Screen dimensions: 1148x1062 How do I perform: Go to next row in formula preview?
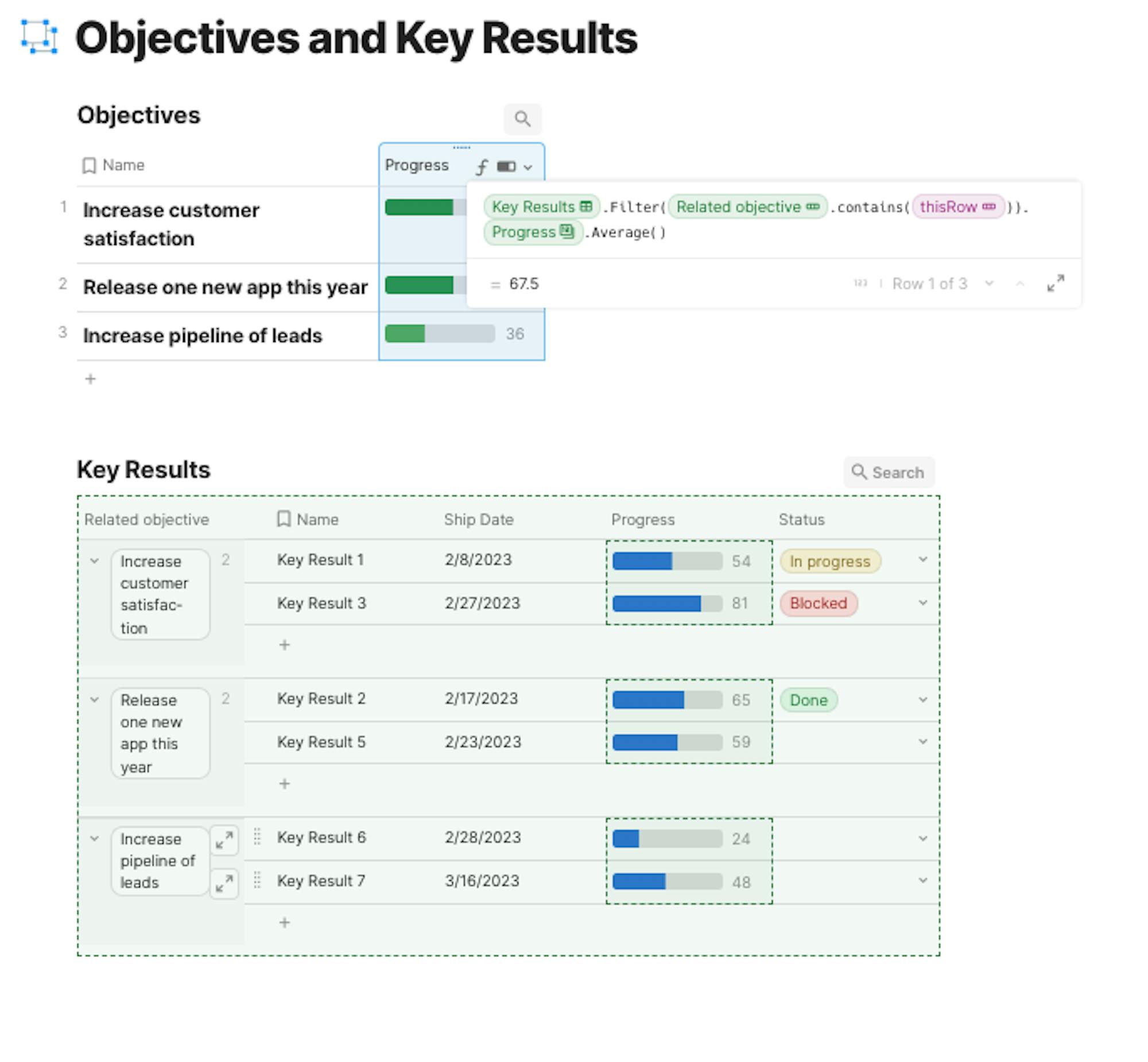tap(989, 283)
